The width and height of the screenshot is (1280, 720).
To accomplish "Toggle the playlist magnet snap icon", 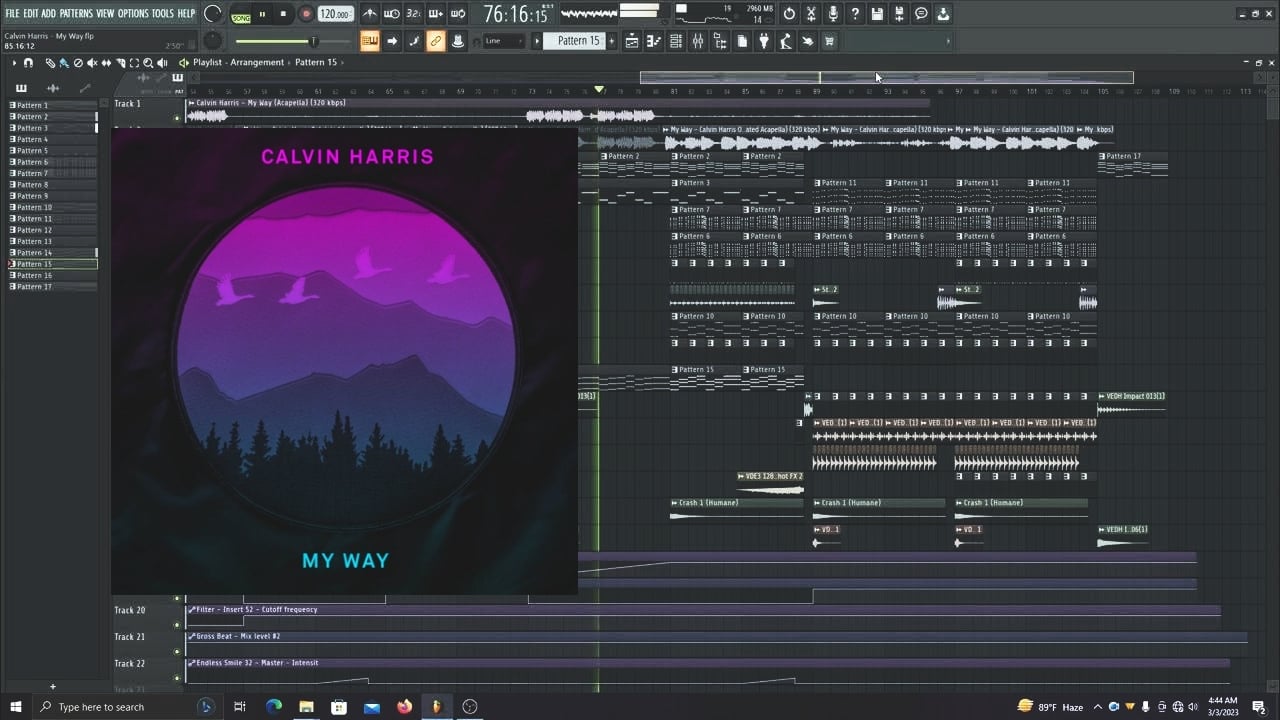I will pos(28,62).
